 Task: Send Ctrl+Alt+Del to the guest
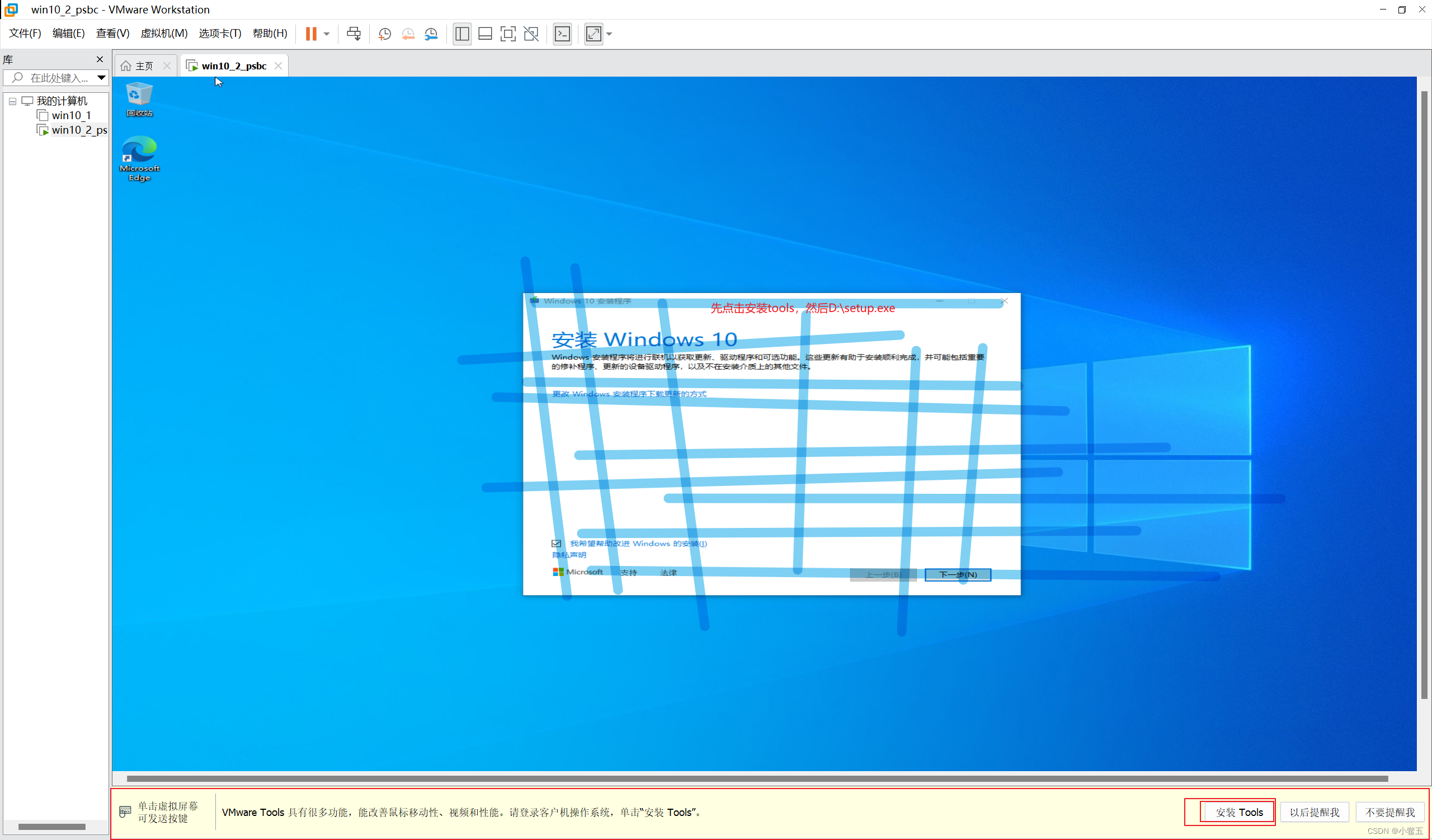point(354,34)
